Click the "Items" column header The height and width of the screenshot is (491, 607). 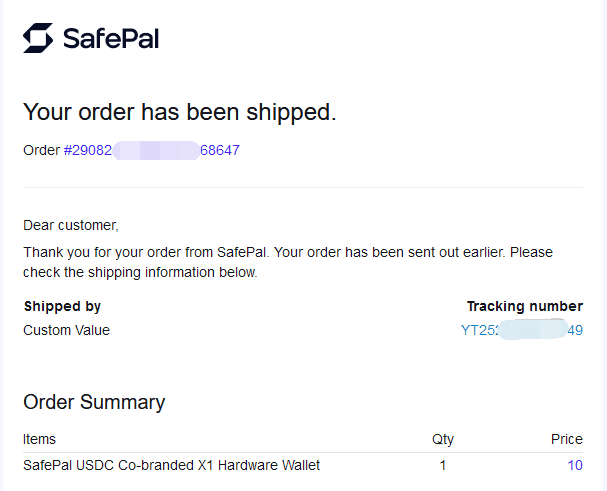[x=40, y=439]
